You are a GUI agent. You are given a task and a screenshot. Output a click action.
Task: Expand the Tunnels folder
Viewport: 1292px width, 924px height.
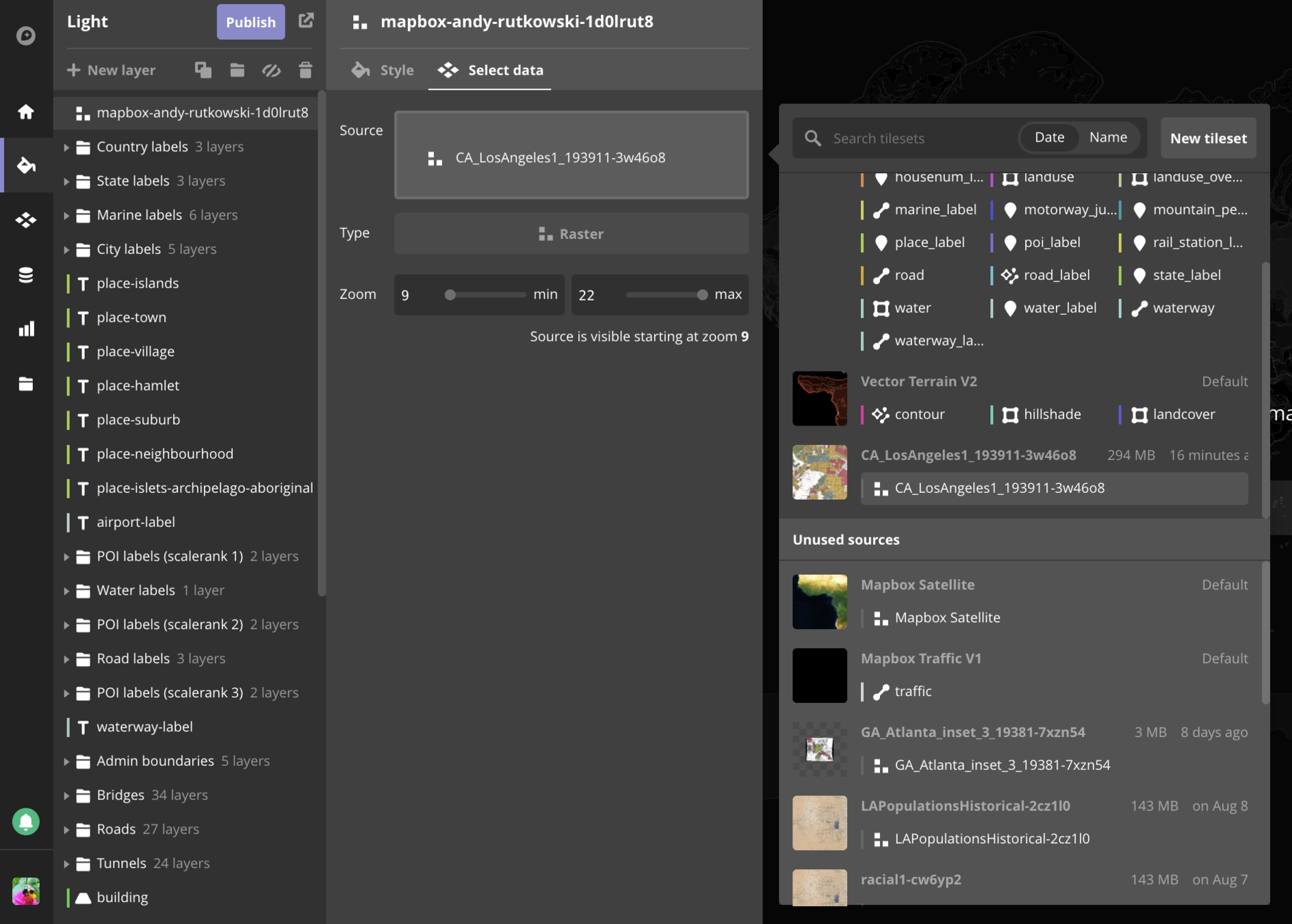coord(66,864)
